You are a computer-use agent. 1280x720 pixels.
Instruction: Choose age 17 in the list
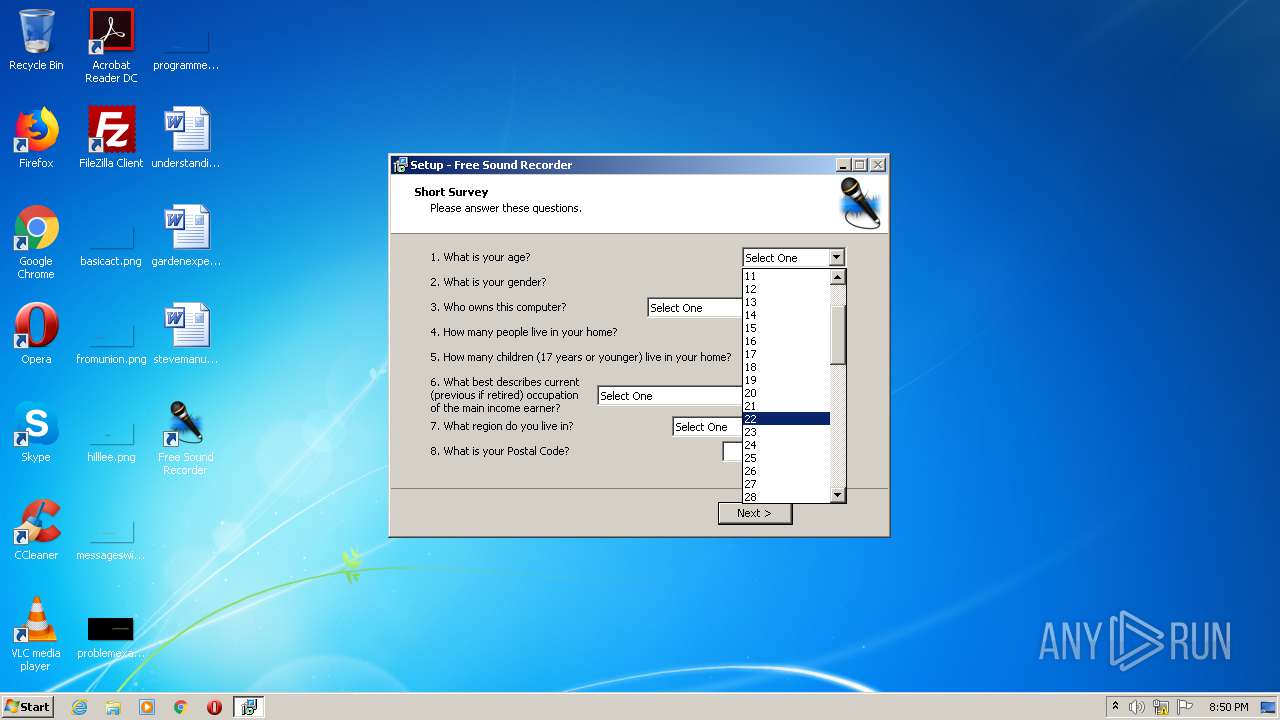coord(787,354)
